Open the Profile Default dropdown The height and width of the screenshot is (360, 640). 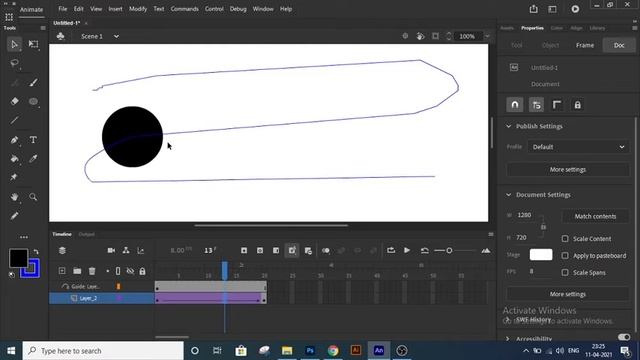(x=578, y=147)
